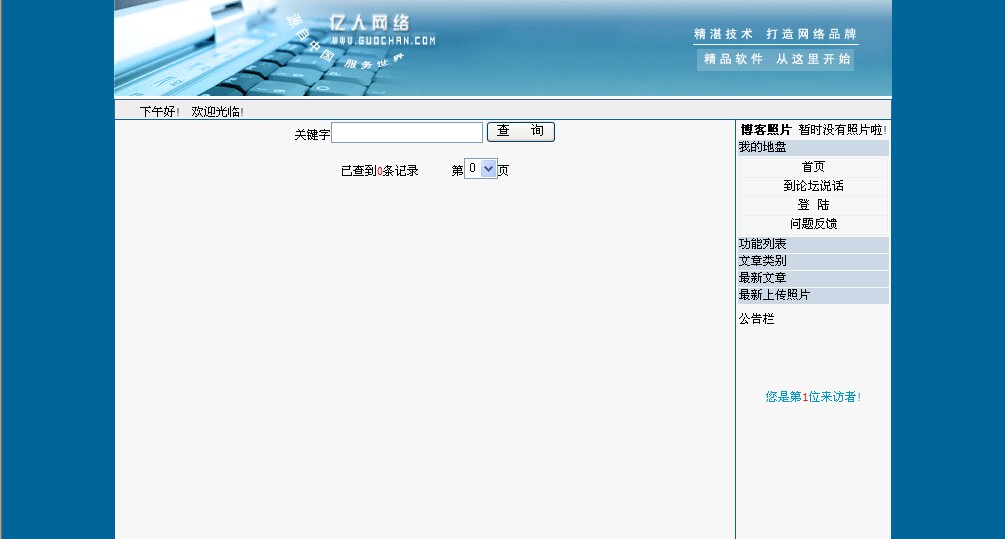Click the 公告栏 bulletin heading
The height and width of the screenshot is (539, 1005).
click(x=756, y=319)
